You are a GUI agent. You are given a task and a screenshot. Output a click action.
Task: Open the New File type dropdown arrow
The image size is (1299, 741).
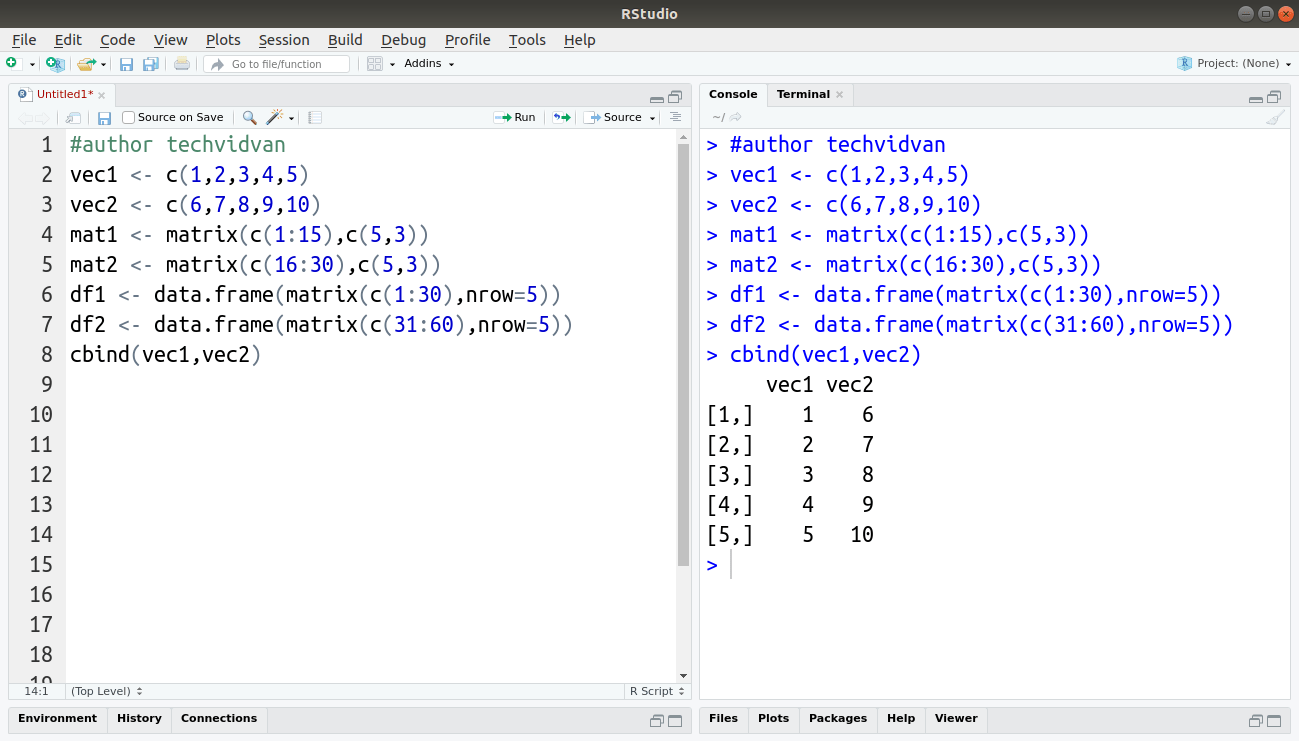[32, 64]
